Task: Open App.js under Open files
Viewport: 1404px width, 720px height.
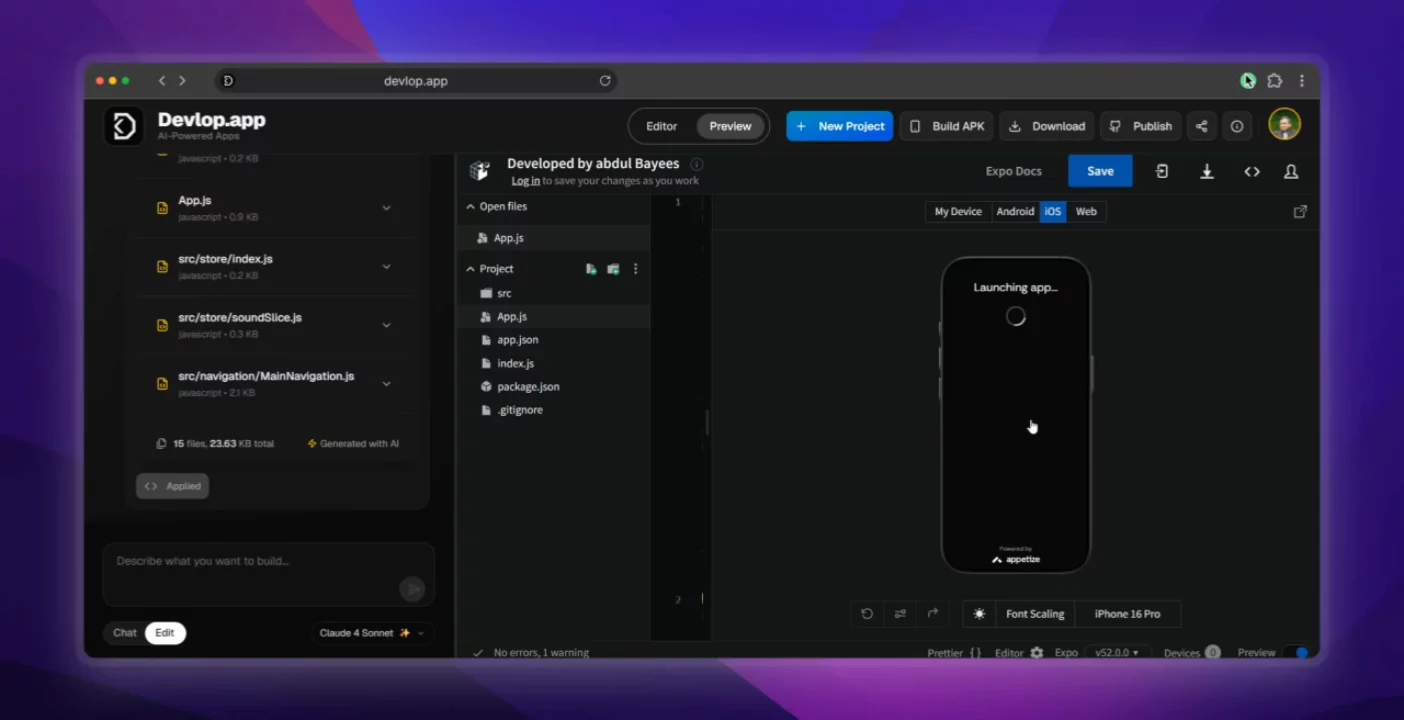Action: pos(555,238)
